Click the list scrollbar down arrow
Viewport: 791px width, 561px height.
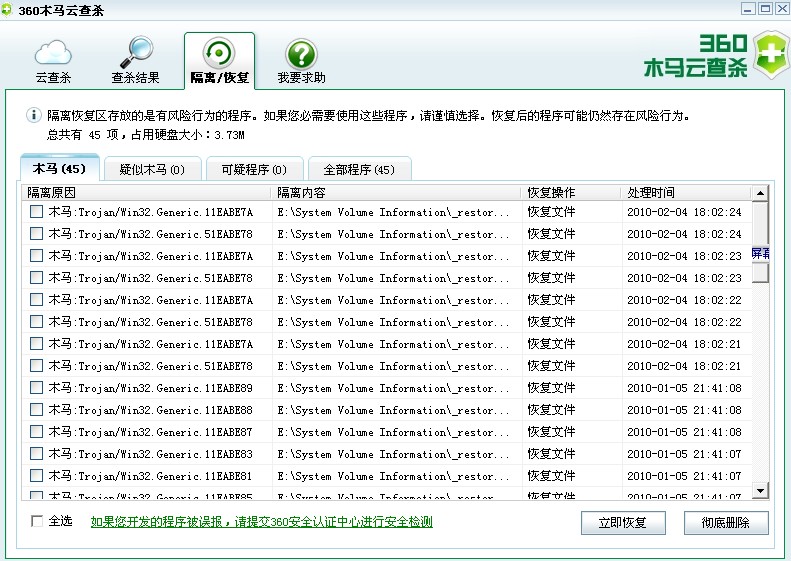760,490
